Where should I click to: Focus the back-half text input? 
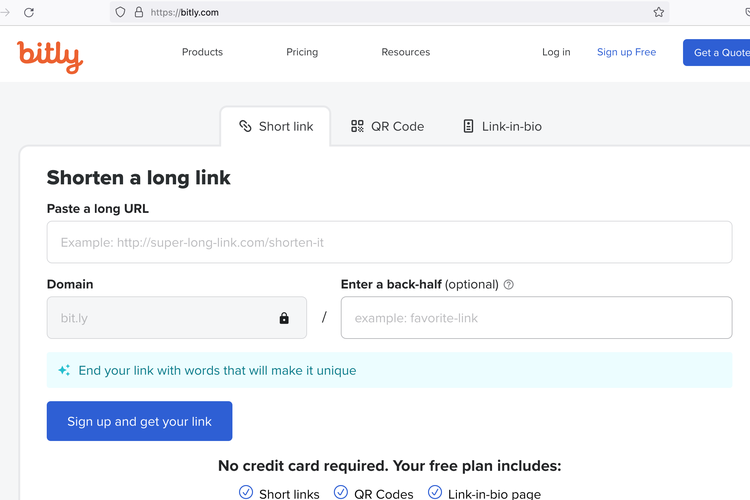(x=536, y=318)
